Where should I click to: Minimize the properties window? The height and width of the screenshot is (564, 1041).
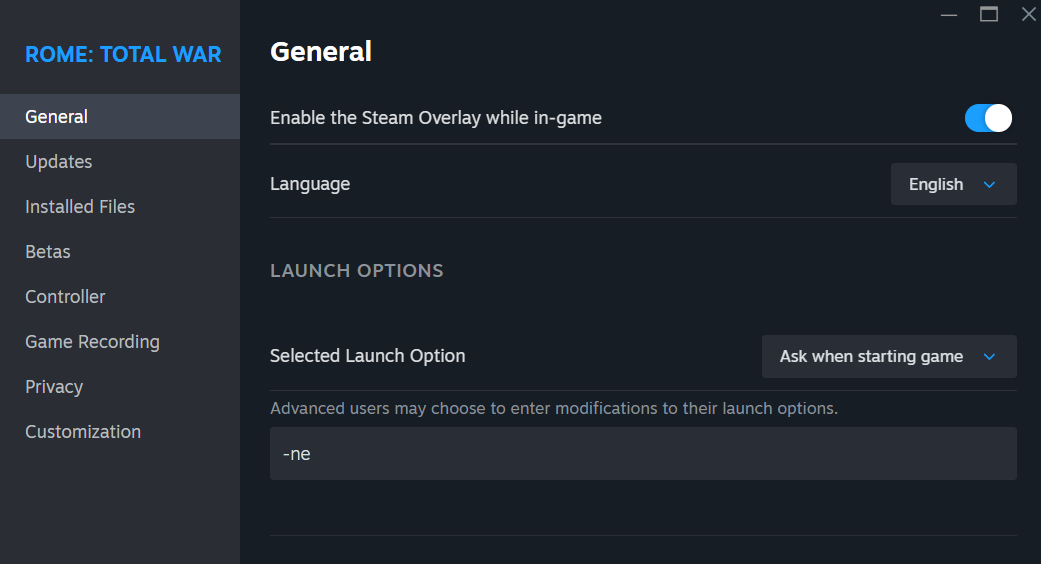pos(949,15)
